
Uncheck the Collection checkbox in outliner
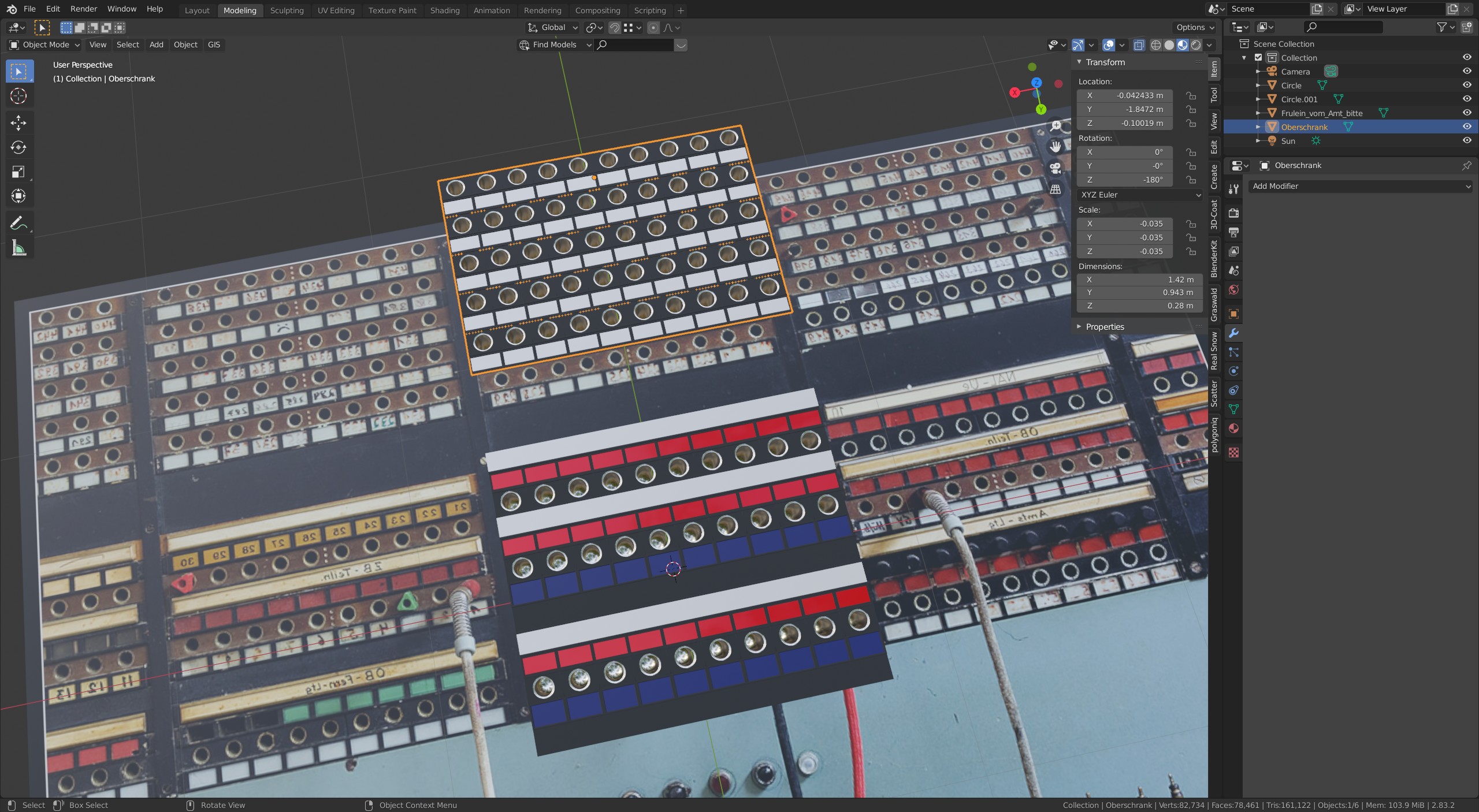(x=1258, y=58)
